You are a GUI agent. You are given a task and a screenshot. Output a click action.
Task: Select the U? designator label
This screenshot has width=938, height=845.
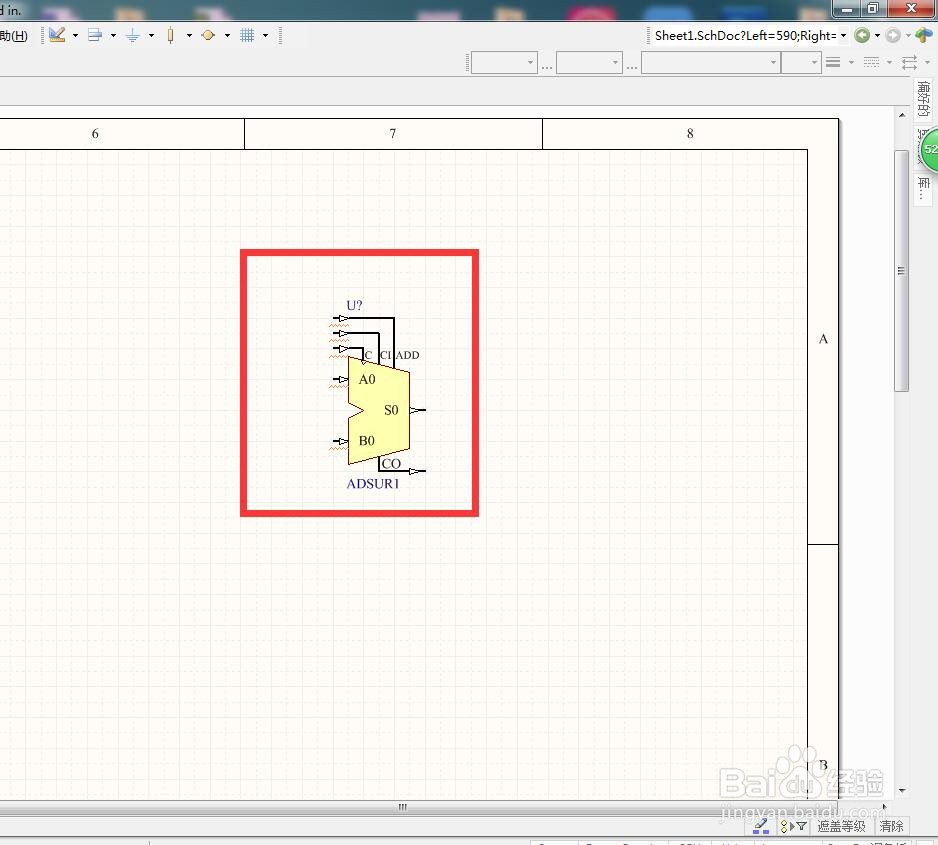(x=354, y=305)
